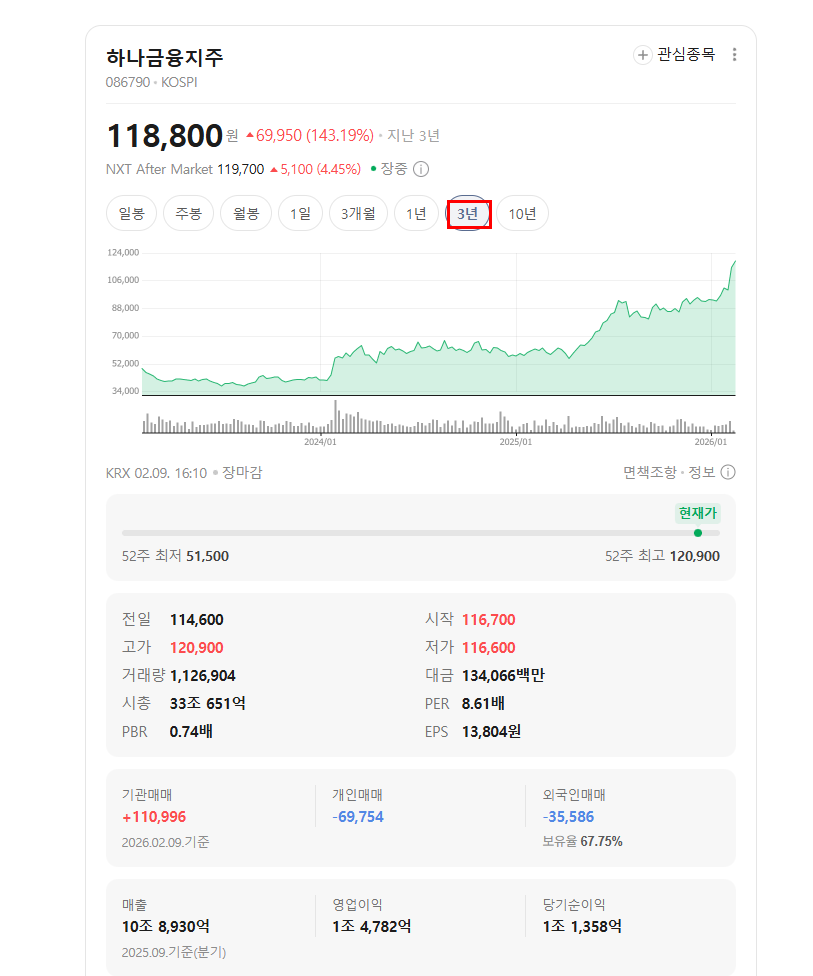Image resolution: width=813 pixels, height=976 pixels.
Task: Add stock via 관심종목 button
Action: [x=675, y=55]
